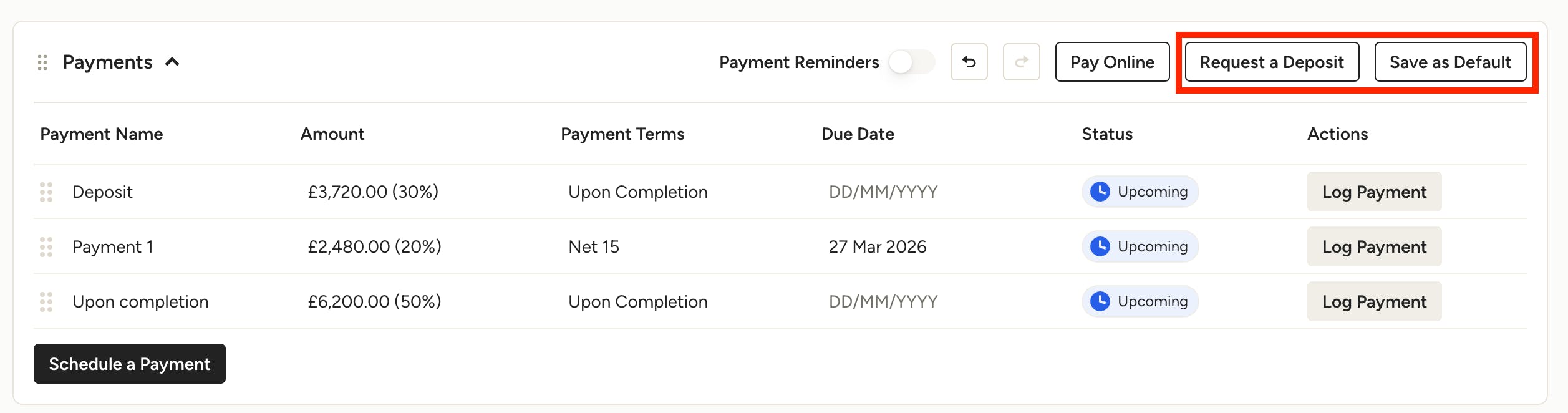Screen dimensions: 1568x413
Task: Open Payment Terms for Payment 1 (Net 15)
Action: [594, 247]
